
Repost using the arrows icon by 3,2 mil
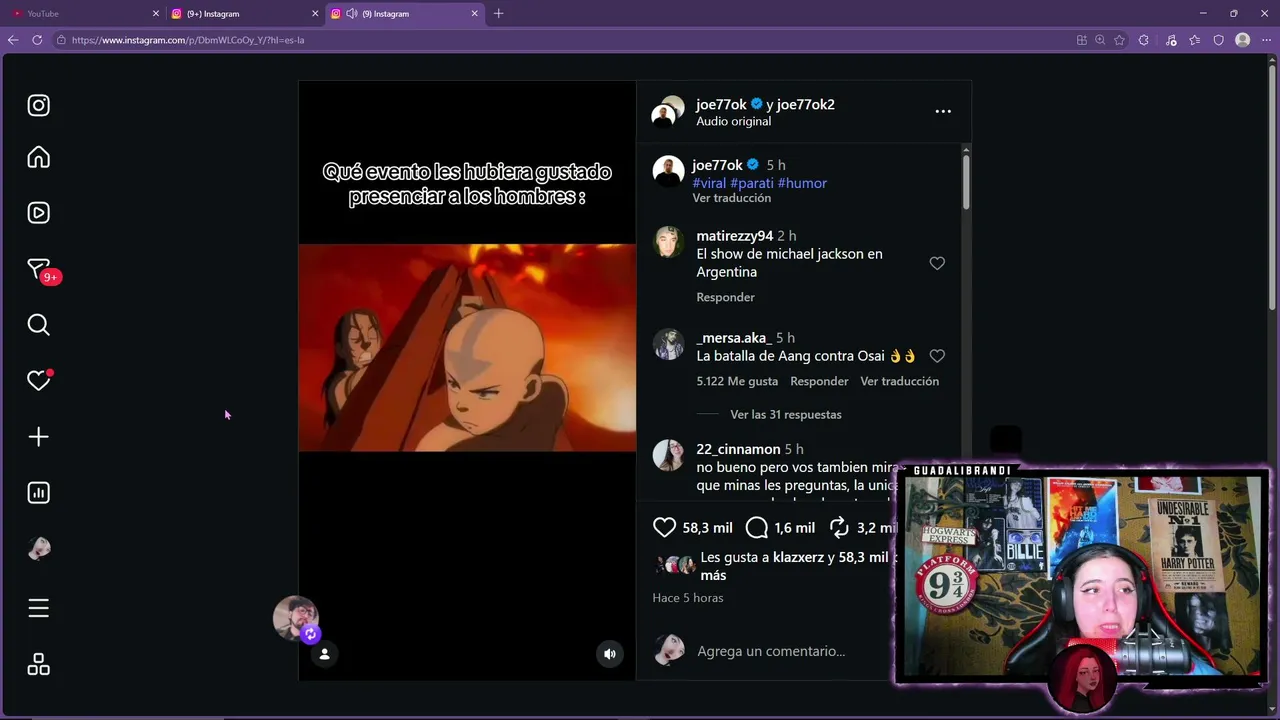839,527
